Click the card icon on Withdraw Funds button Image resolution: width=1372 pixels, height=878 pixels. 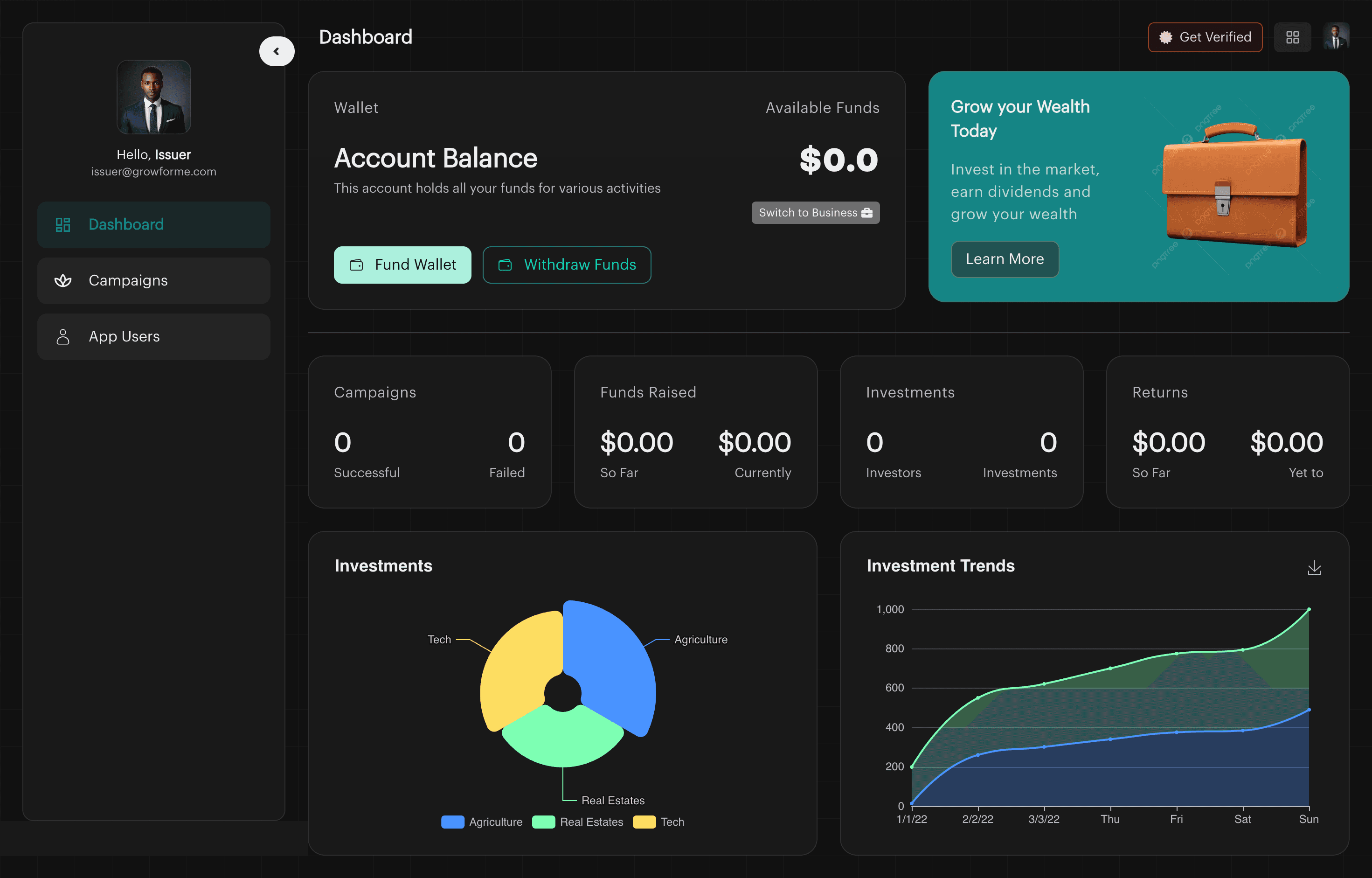pyautogui.click(x=505, y=265)
